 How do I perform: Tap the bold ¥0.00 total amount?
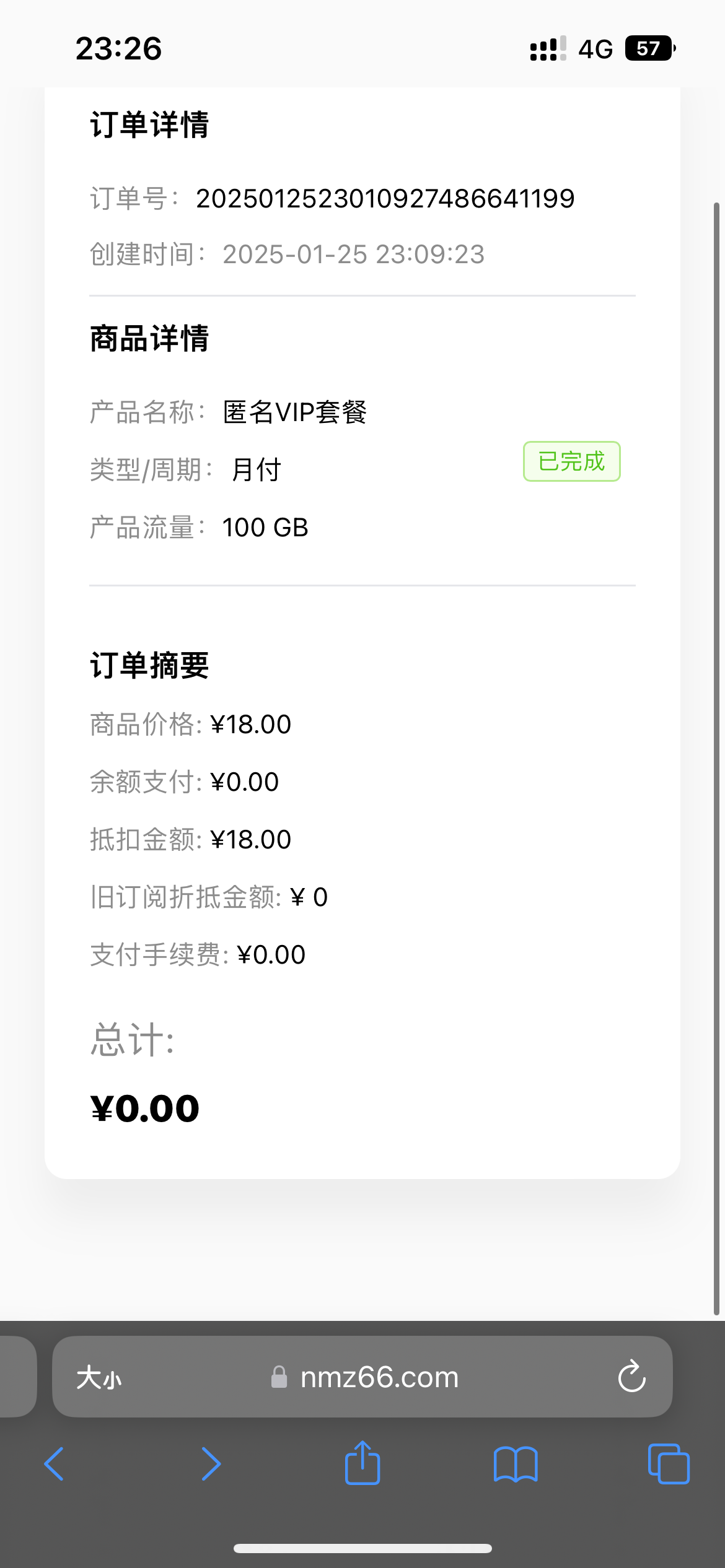(x=145, y=1108)
